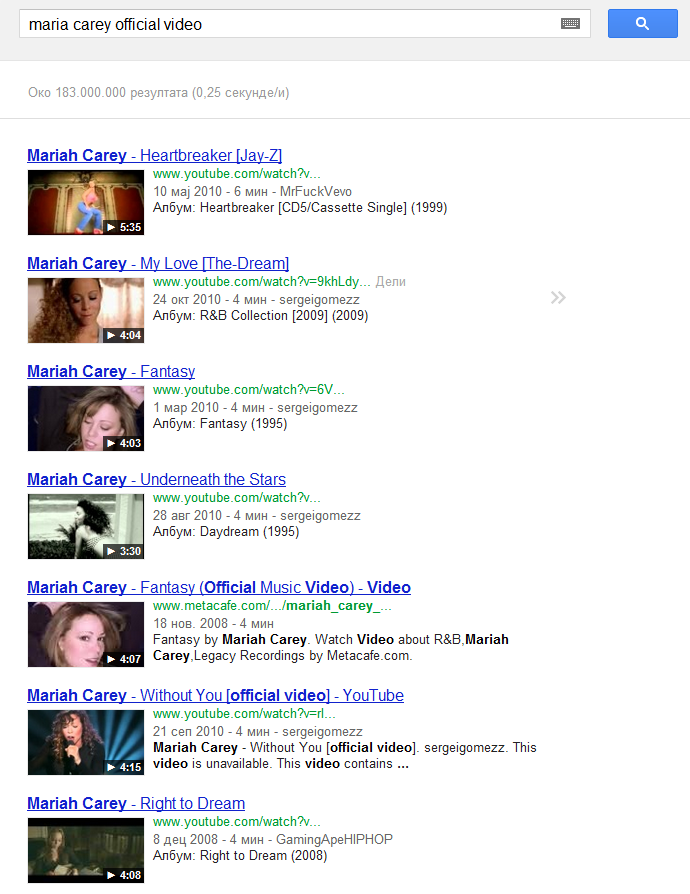The width and height of the screenshot is (690, 894).
Task: Open the Mariah Carey - Fantasy YouTube result title
Action: [111, 371]
